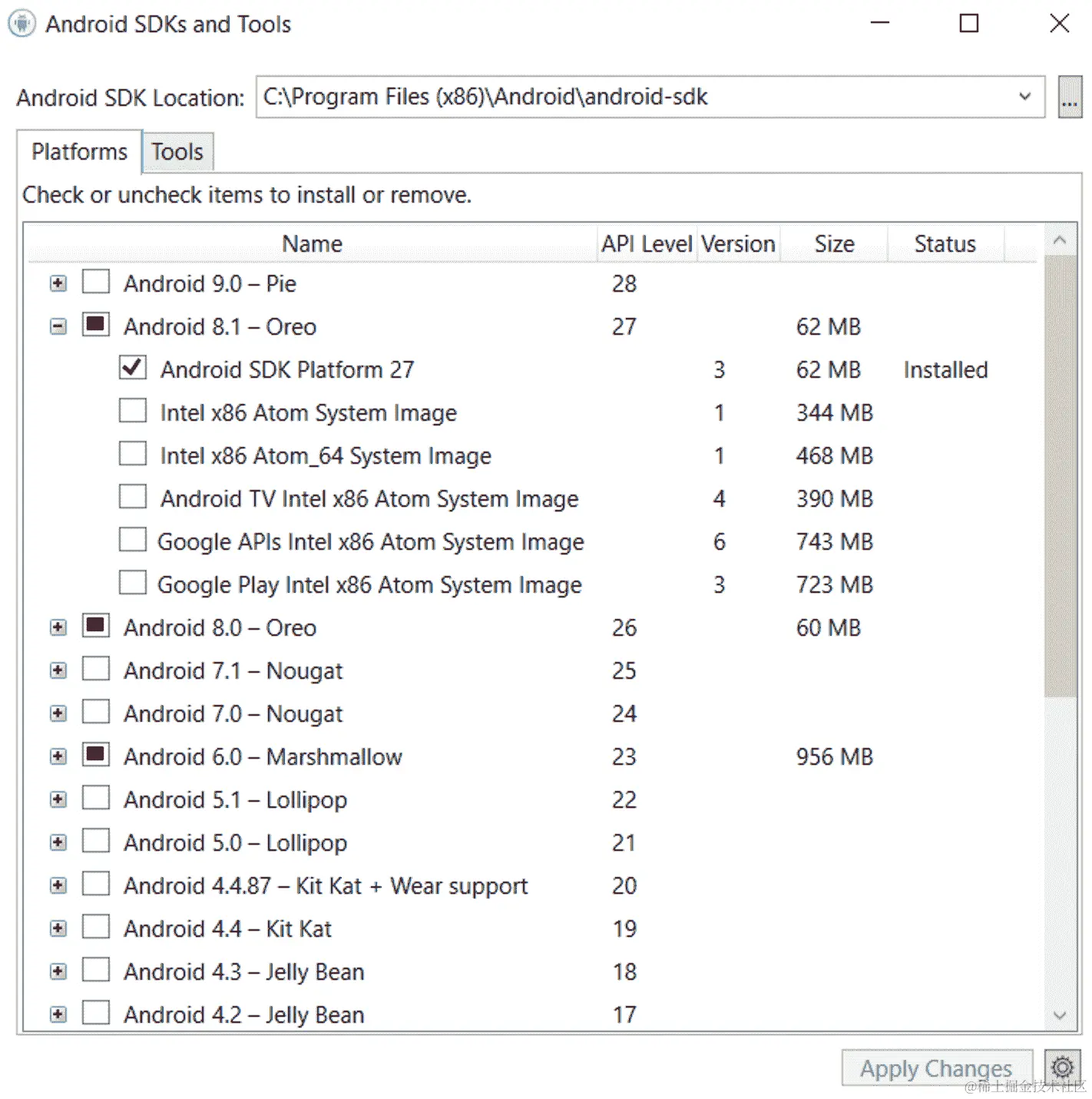The width and height of the screenshot is (1092, 1099).
Task: Check the Android 4.3 – Jelly Bean checkbox
Action: click(x=96, y=969)
